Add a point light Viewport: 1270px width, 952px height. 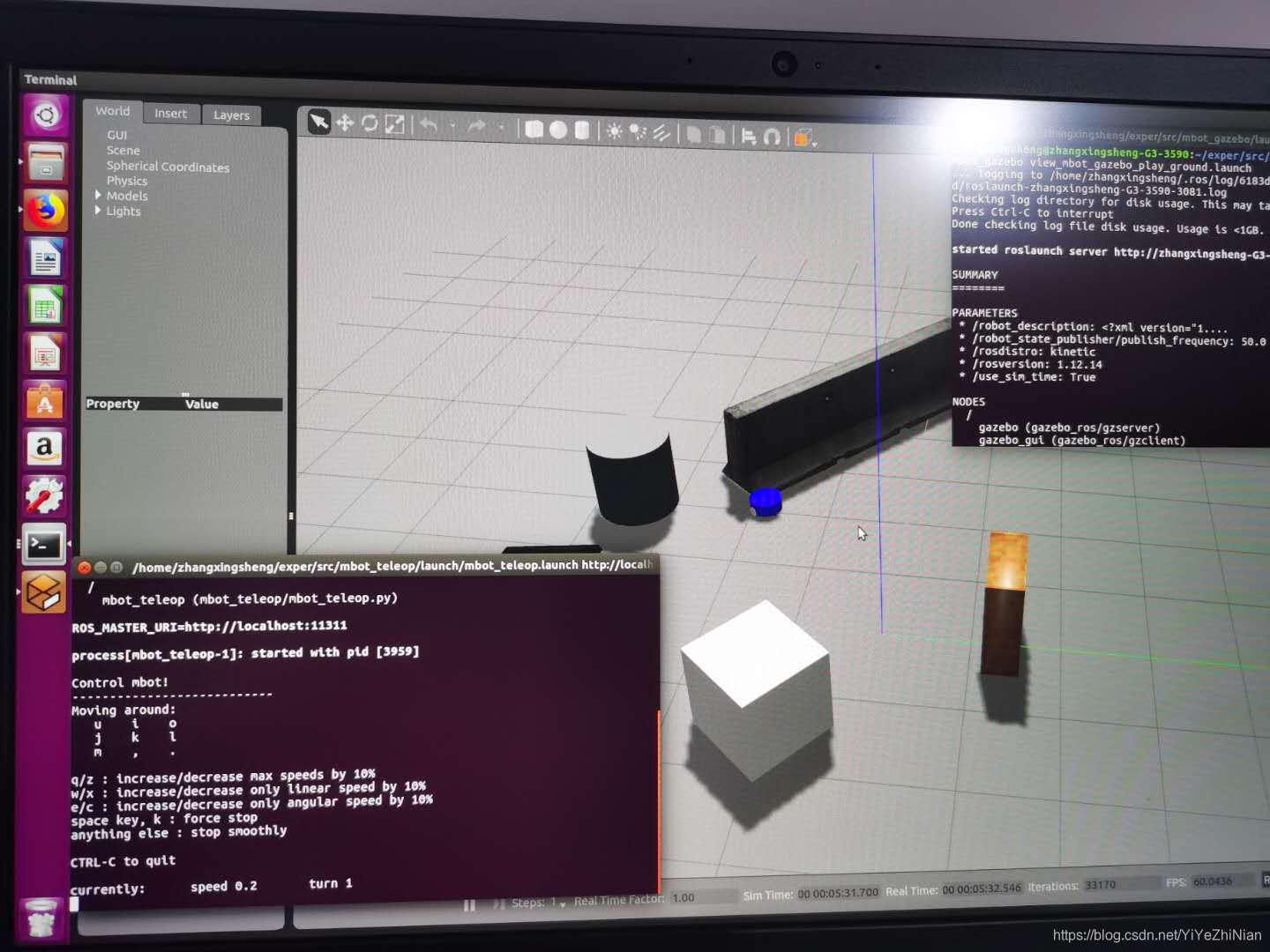tap(614, 131)
